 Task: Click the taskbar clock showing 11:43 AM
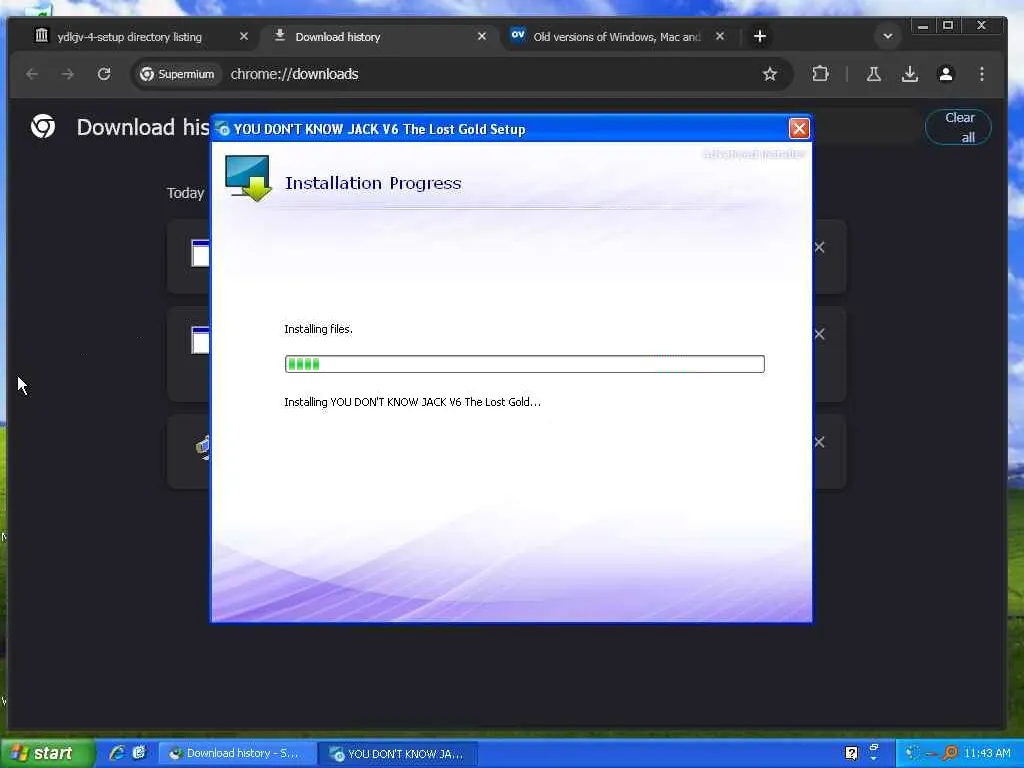[987, 754]
